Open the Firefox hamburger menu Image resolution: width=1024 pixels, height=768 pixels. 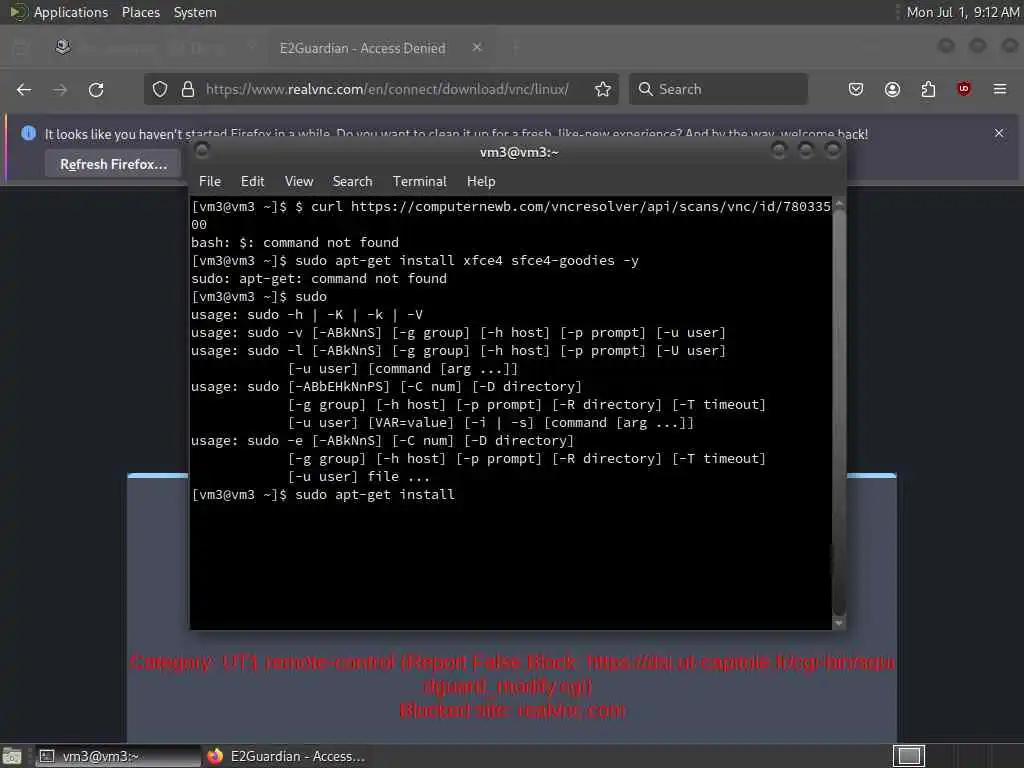coord(1000,89)
